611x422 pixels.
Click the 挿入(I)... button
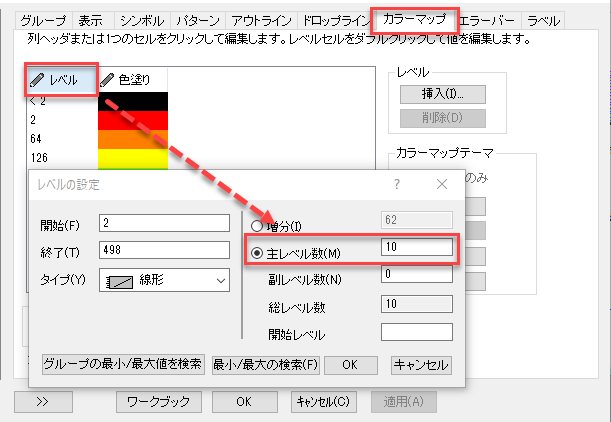point(443,94)
